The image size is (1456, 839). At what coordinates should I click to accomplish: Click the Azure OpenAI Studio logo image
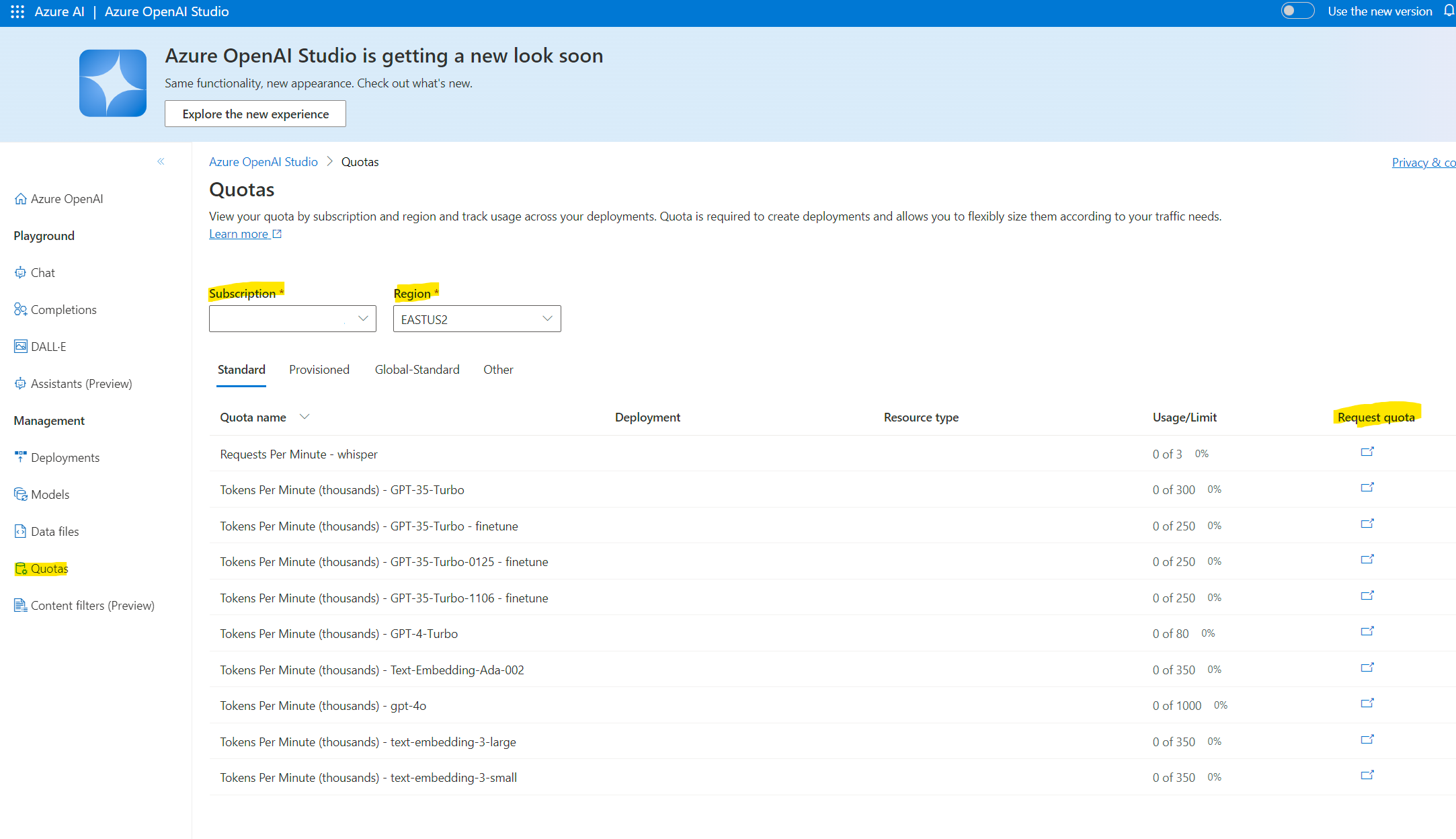[x=113, y=83]
